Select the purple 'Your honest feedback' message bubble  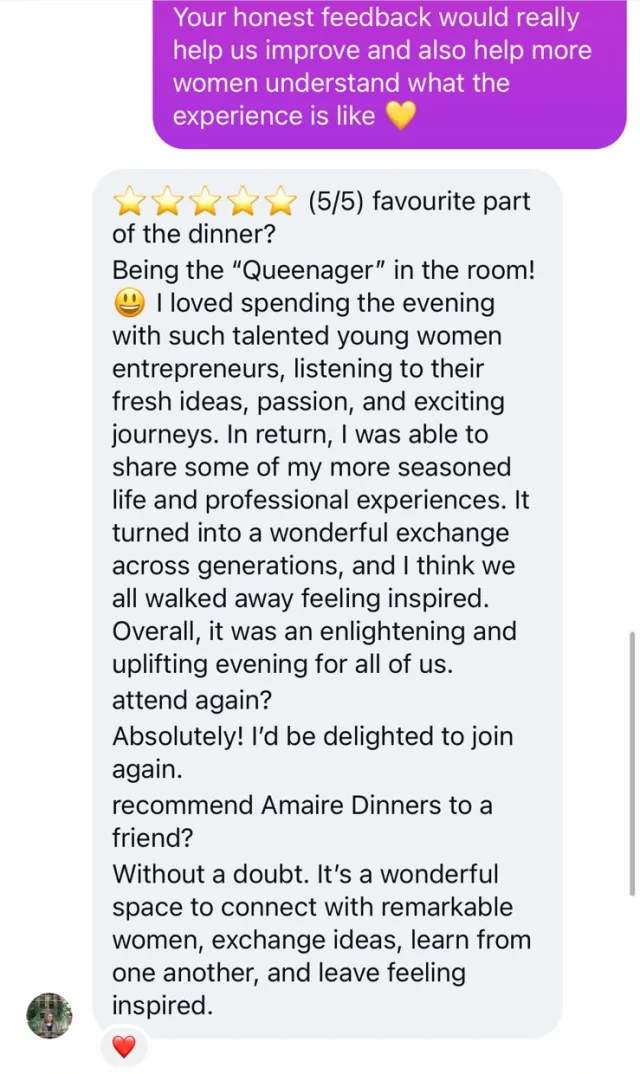[x=389, y=74]
